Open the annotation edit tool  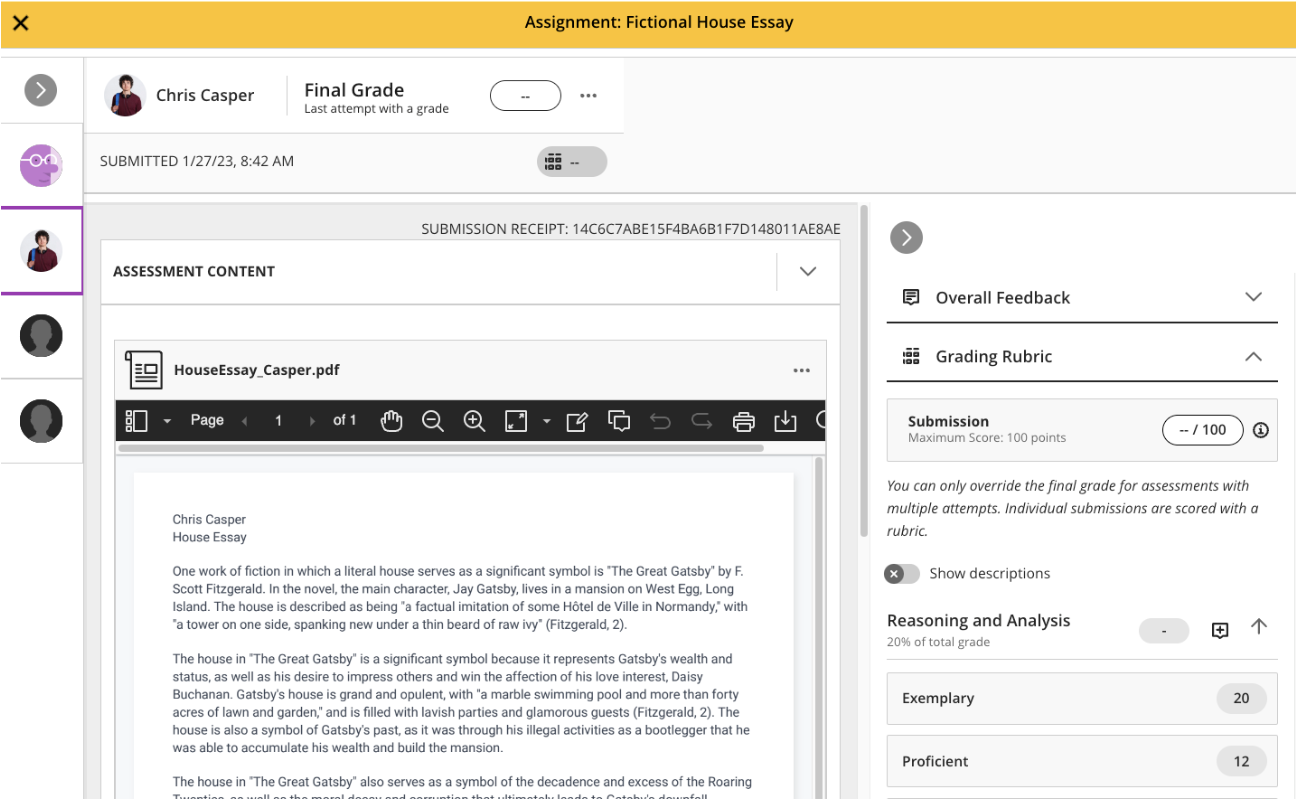pos(577,421)
